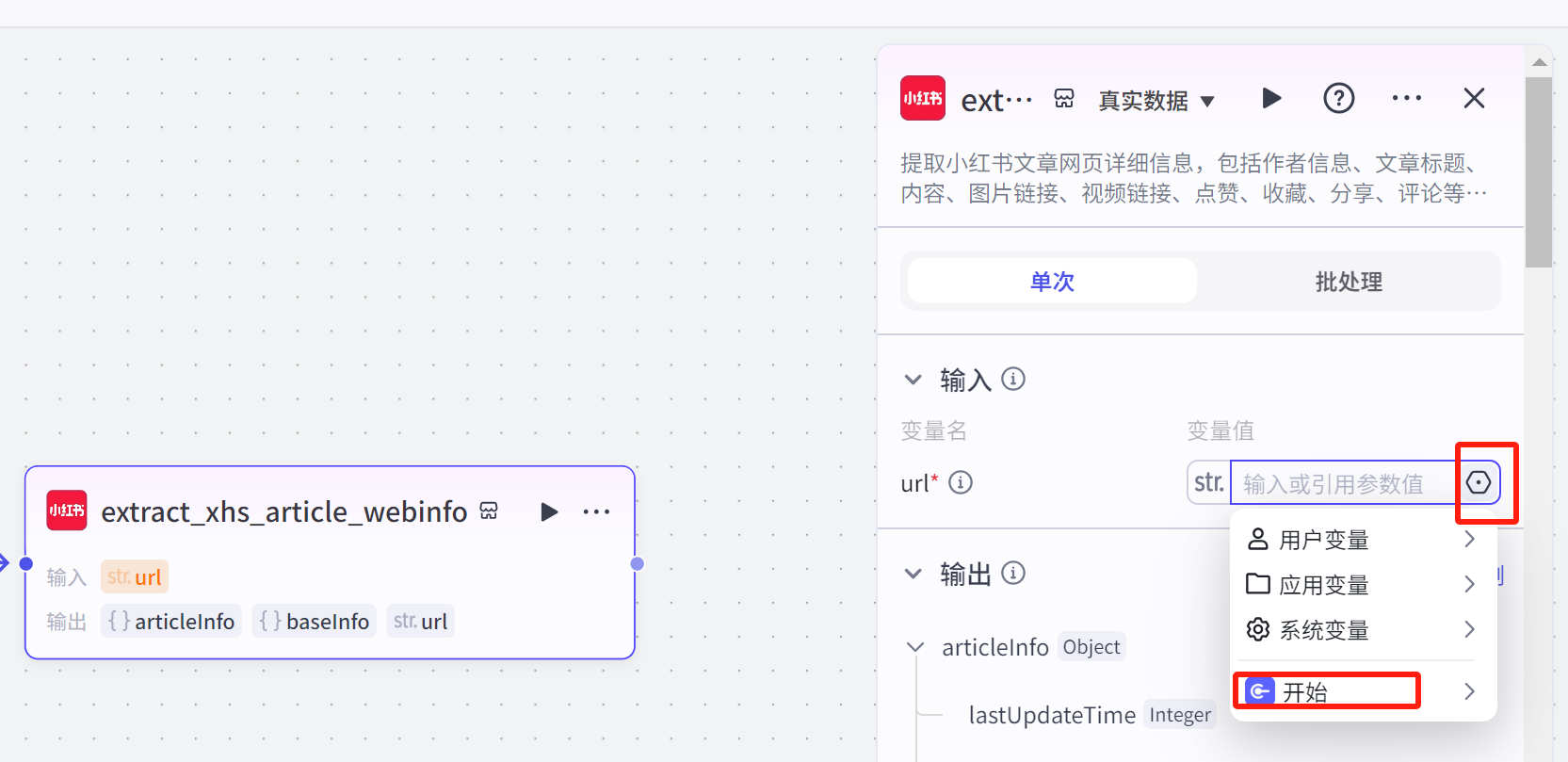This screenshot has height=762, width=1568.
Task: Click the url variable name label
Action: [x=914, y=483]
